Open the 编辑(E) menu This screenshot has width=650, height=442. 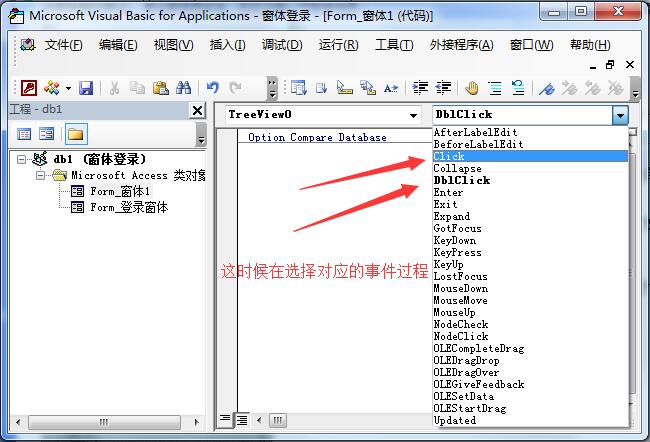118,45
